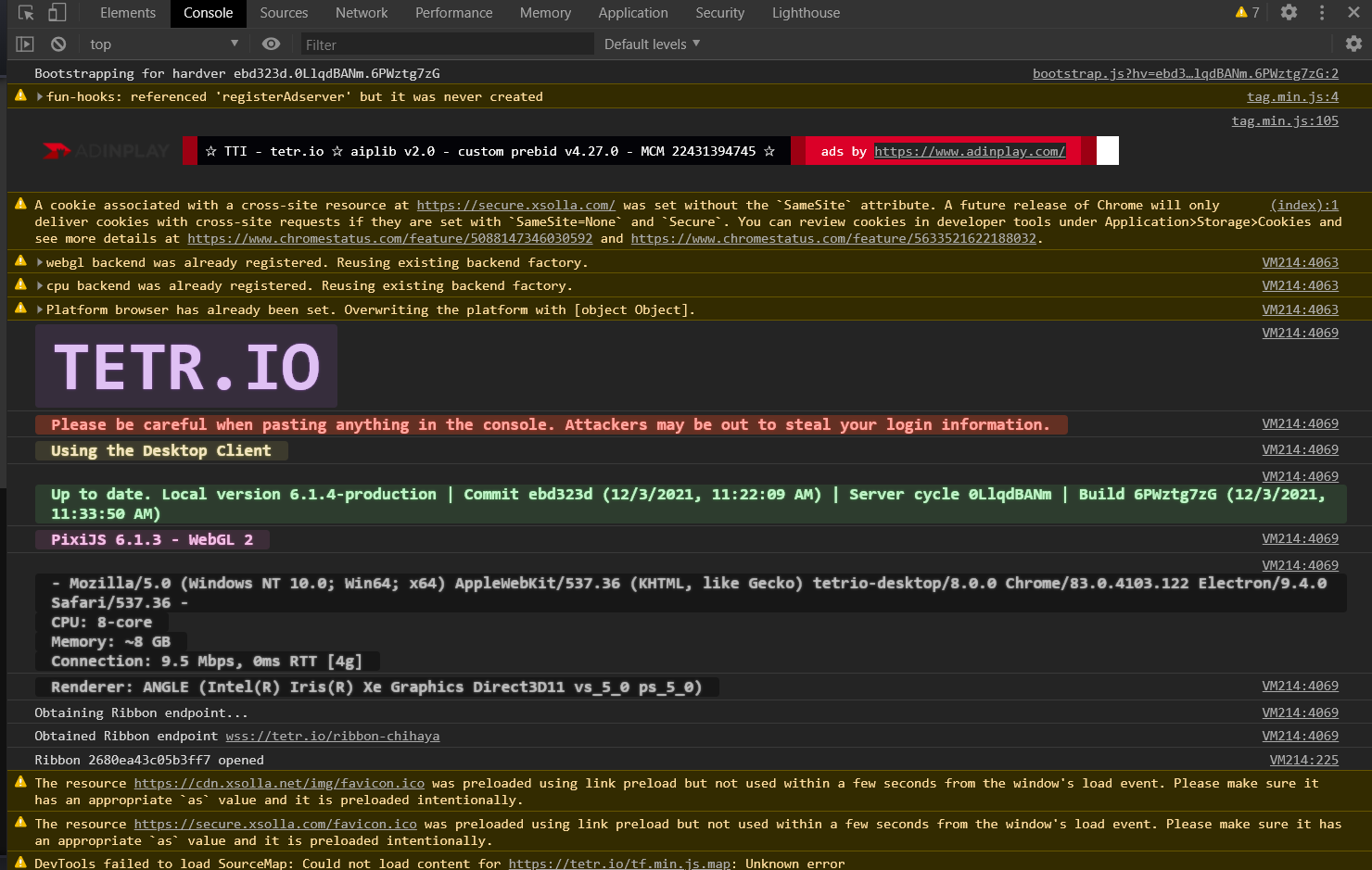Open the Default levels dropdown

(650, 44)
